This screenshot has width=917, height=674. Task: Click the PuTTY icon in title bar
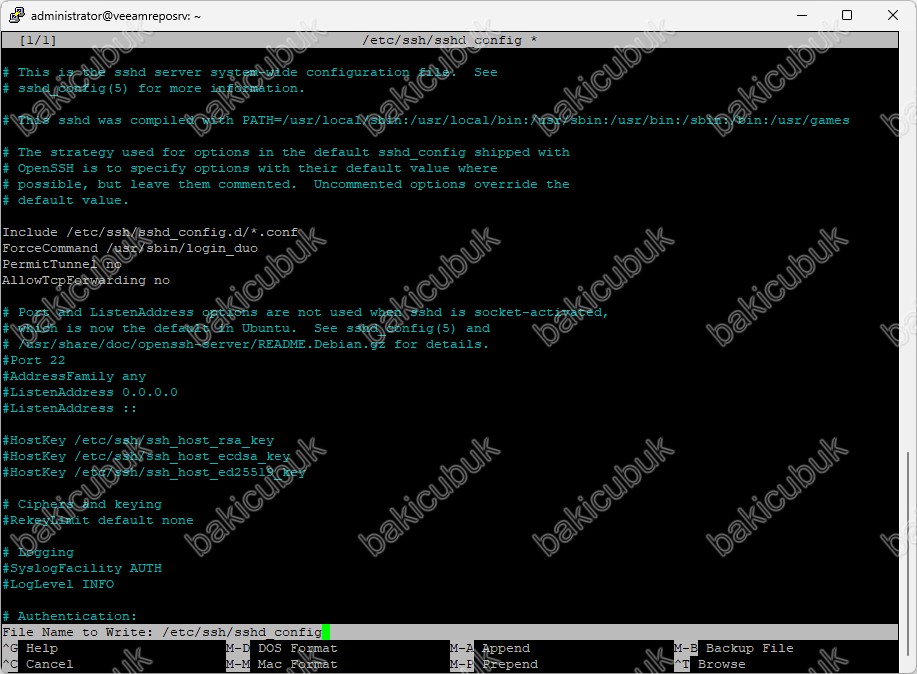click(16, 16)
